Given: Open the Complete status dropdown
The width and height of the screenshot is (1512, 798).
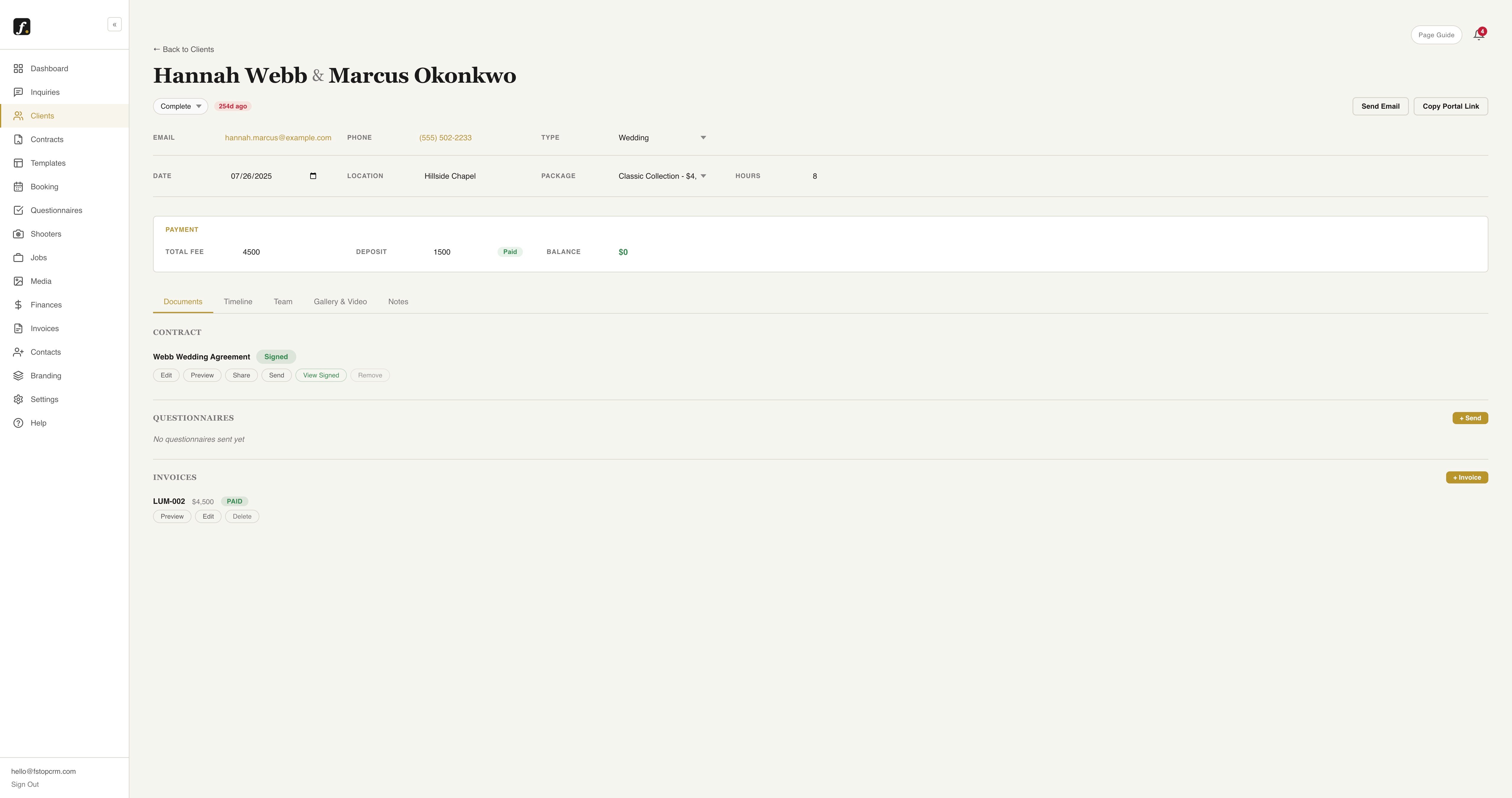Looking at the screenshot, I should tap(180, 106).
